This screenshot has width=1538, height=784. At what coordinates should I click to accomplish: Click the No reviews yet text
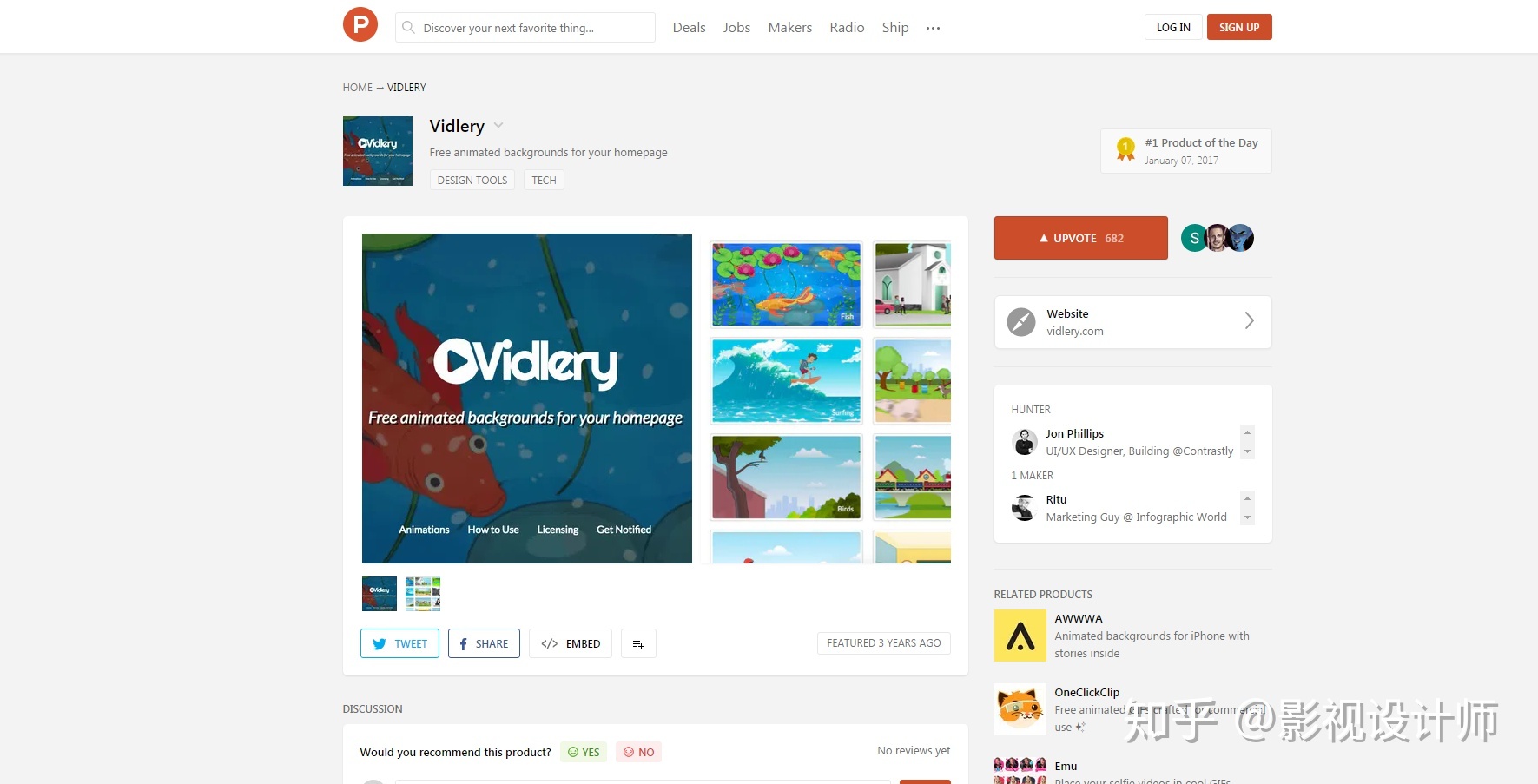pyautogui.click(x=914, y=751)
